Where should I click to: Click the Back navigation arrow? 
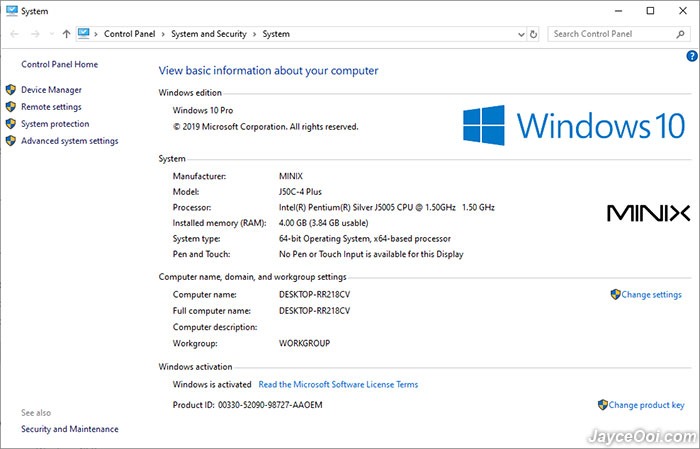pyautogui.click(x=14, y=34)
